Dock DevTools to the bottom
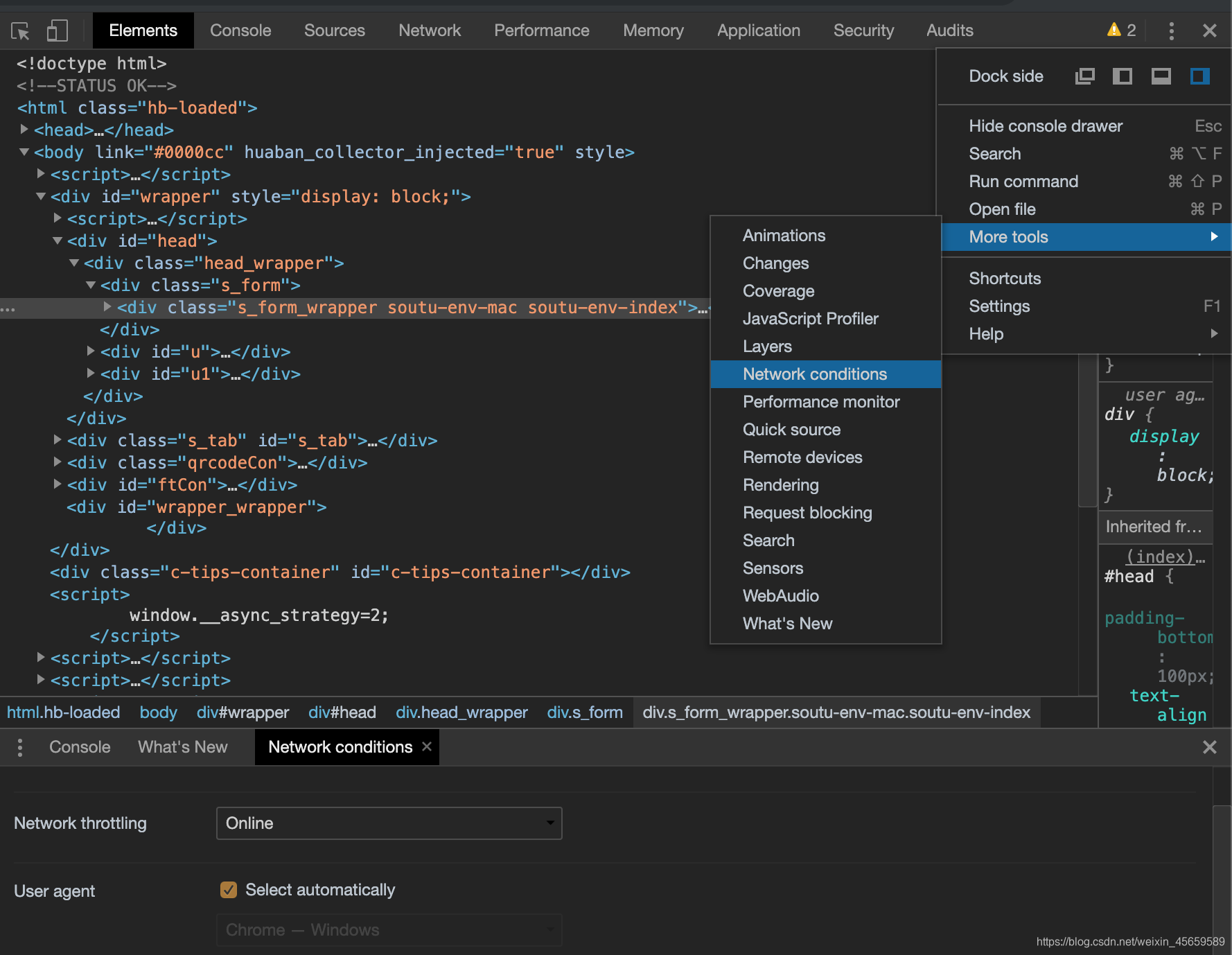The width and height of the screenshot is (1232, 955). [x=1161, y=76]
